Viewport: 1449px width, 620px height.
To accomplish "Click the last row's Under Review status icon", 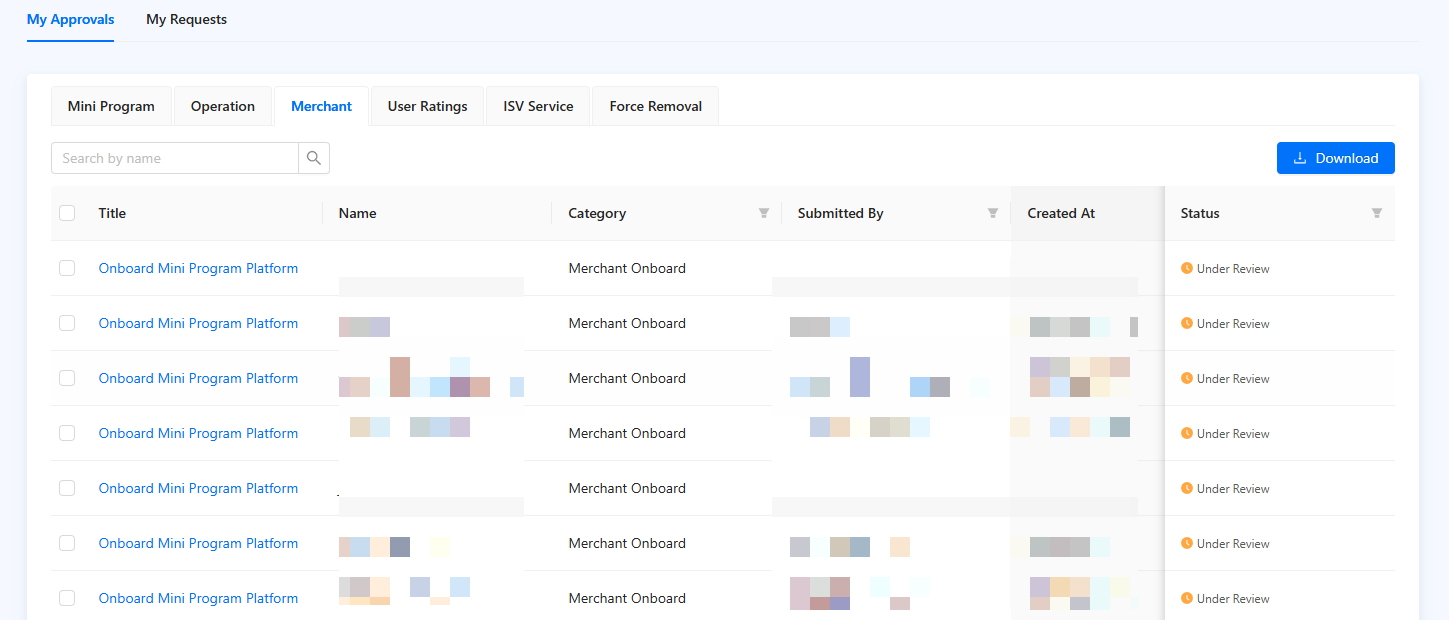I will point(1187,598).
